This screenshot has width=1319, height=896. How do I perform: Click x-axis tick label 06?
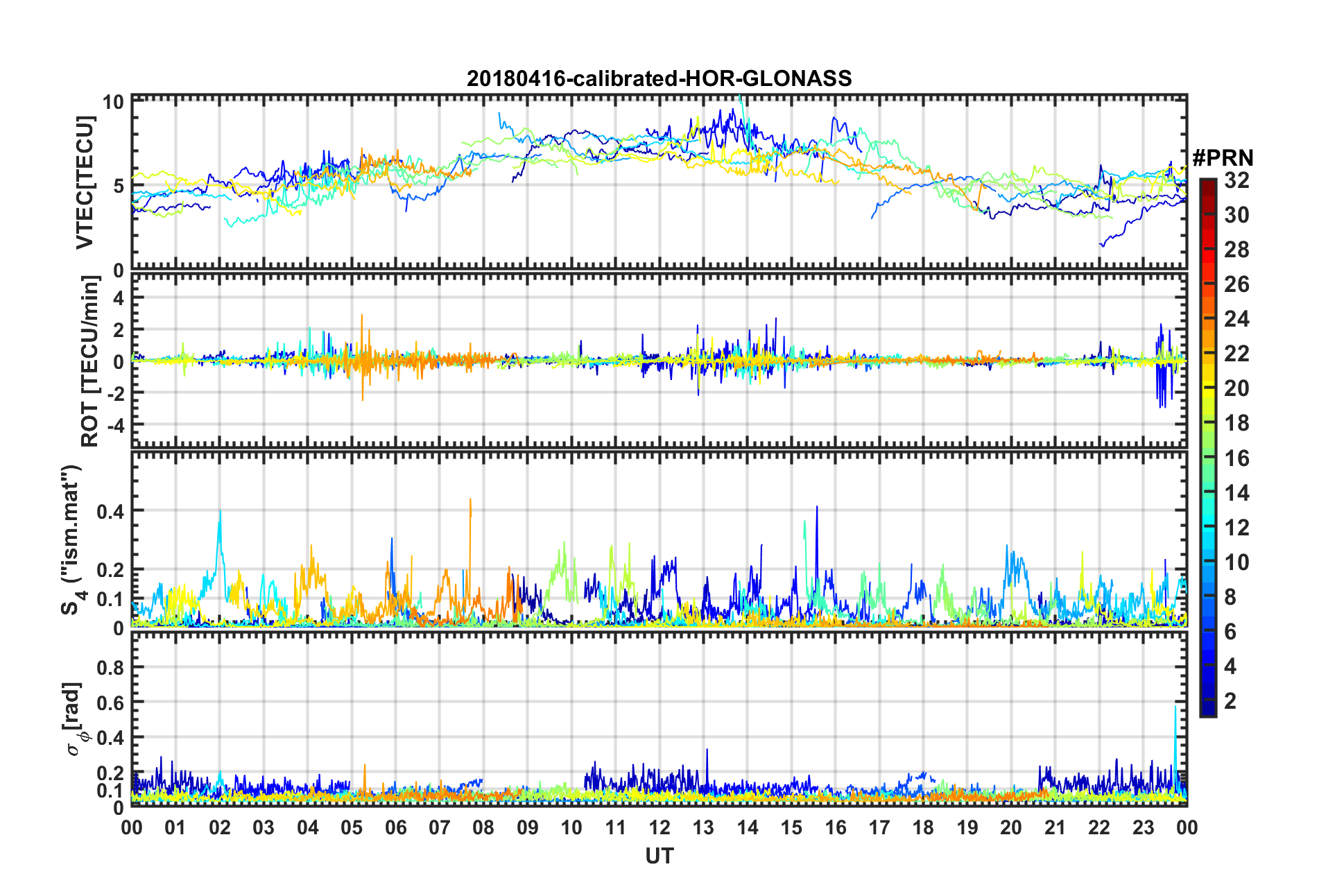point(396,827)
